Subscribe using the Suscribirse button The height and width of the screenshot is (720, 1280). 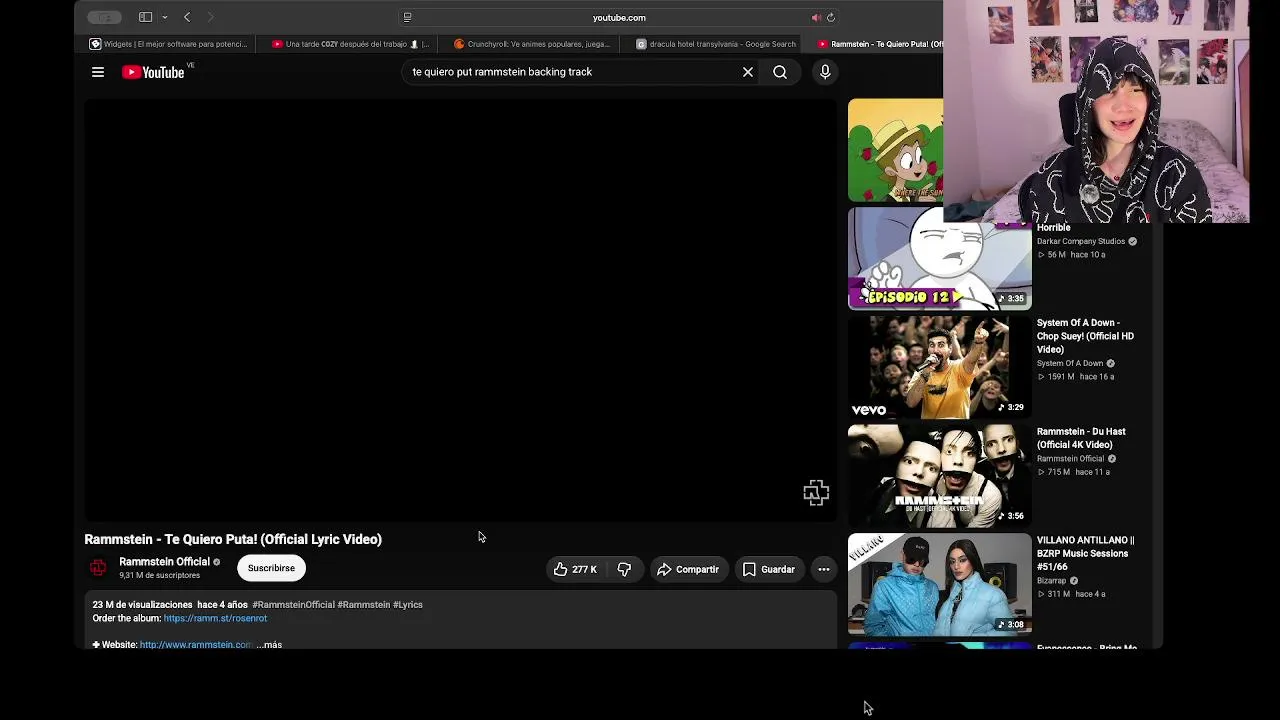pyautogui.click(x=271, y=568)
